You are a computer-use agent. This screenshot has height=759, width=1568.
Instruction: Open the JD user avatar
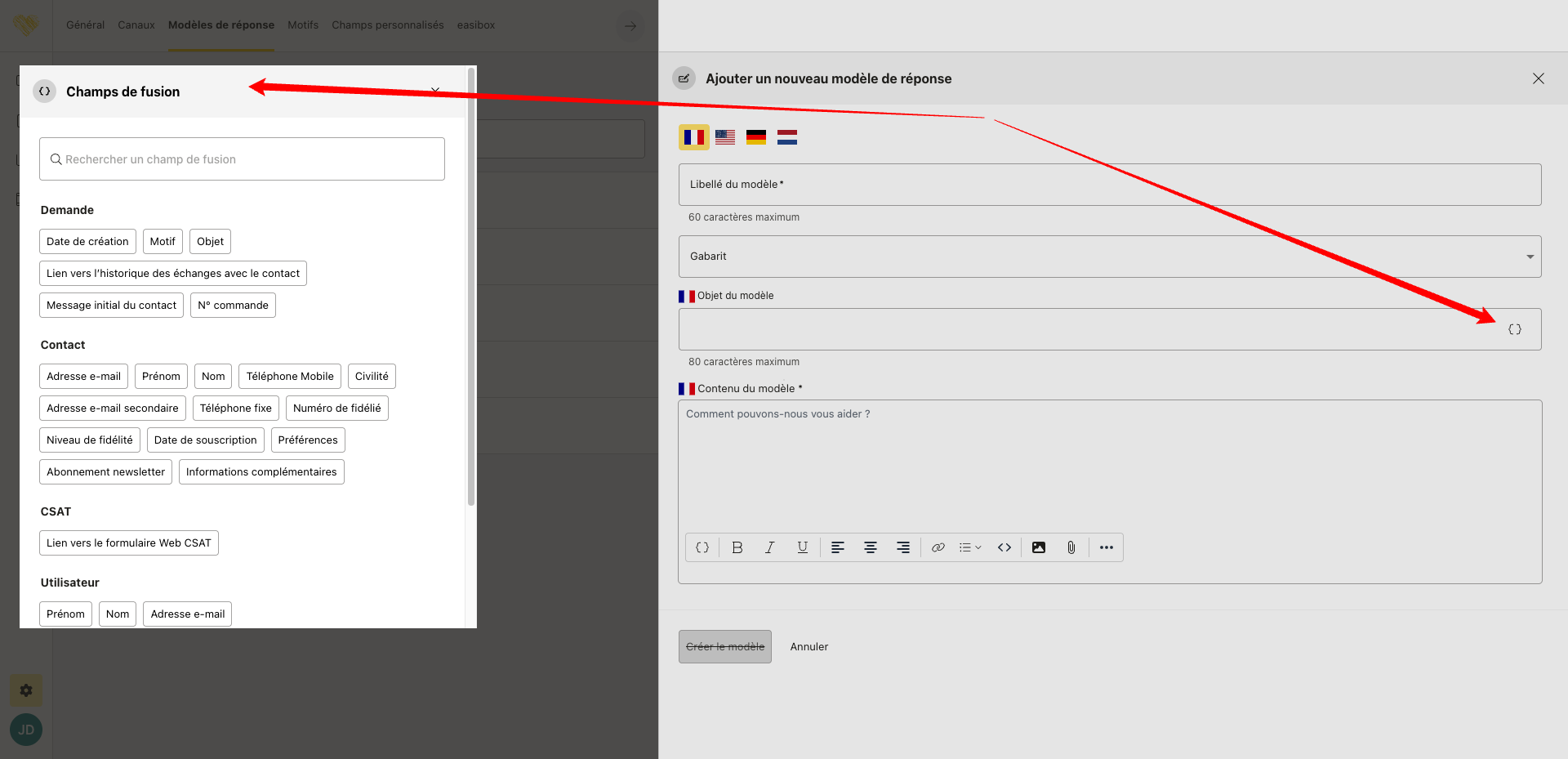(x=26, y=730)
